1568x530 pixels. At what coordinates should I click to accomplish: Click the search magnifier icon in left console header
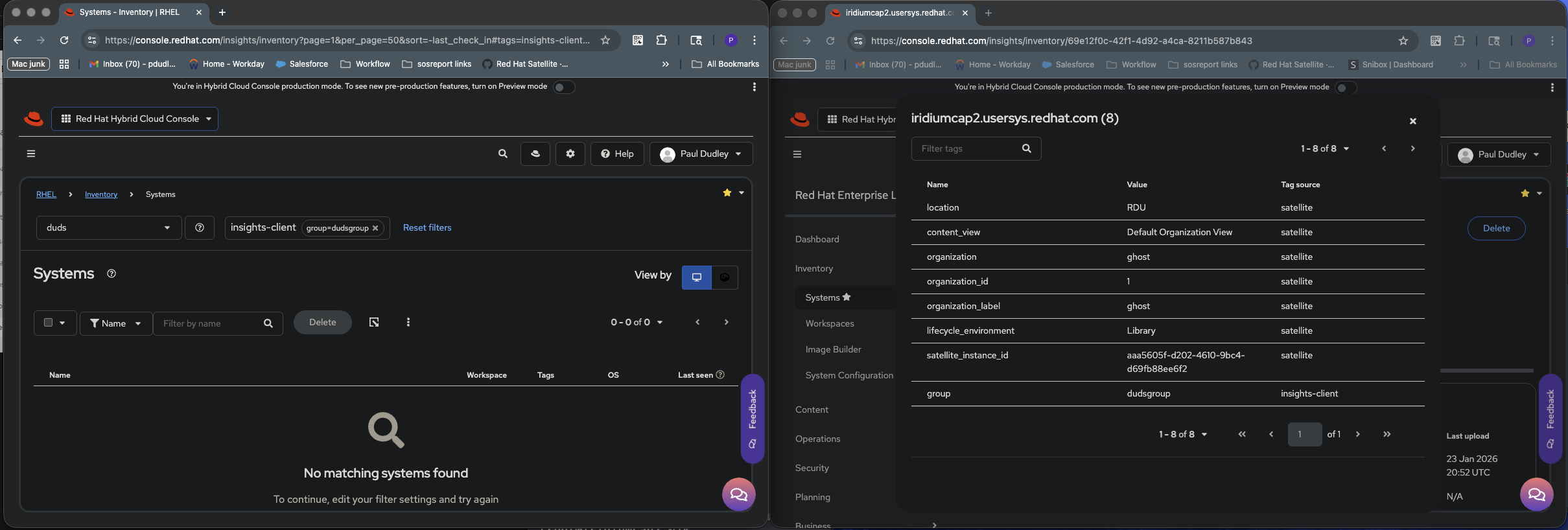502,154
